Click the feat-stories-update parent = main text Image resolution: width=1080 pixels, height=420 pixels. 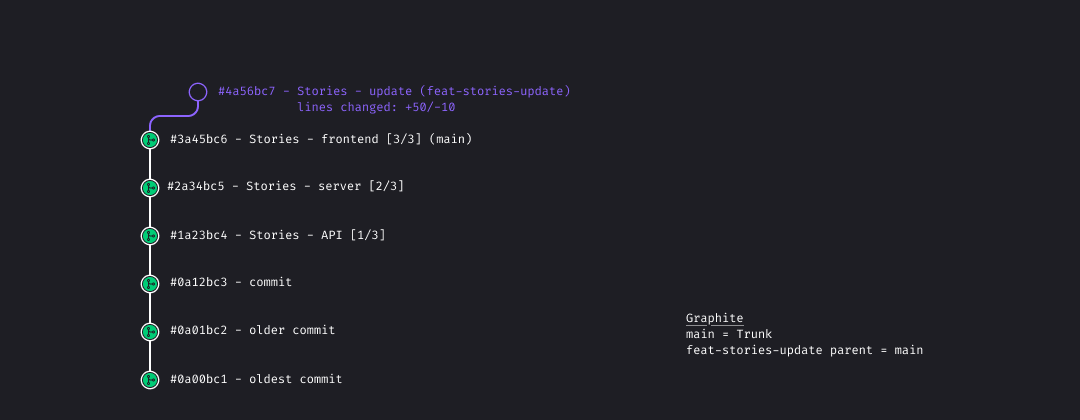(x=804, y=350)
